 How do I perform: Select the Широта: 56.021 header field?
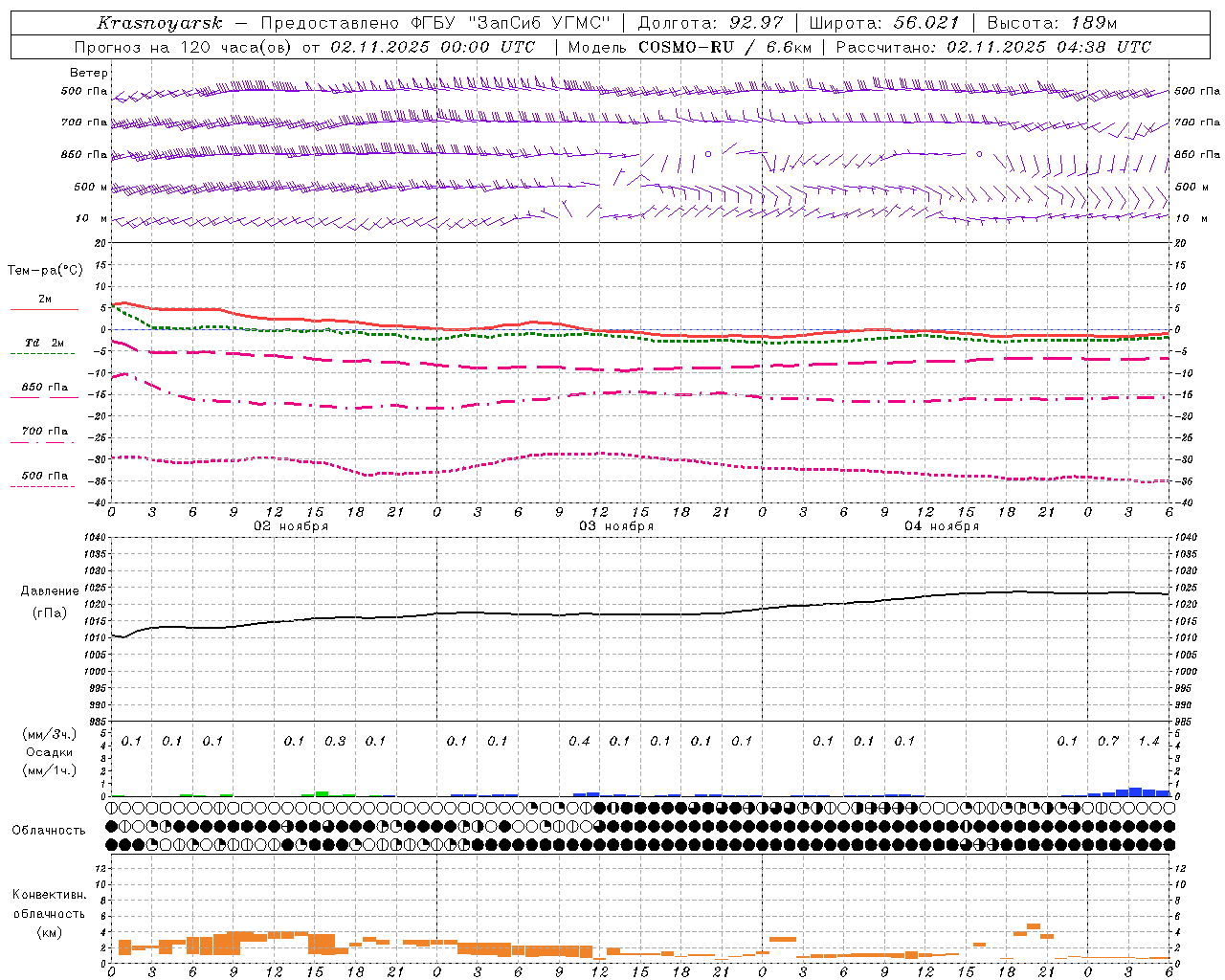coord(884,23)
